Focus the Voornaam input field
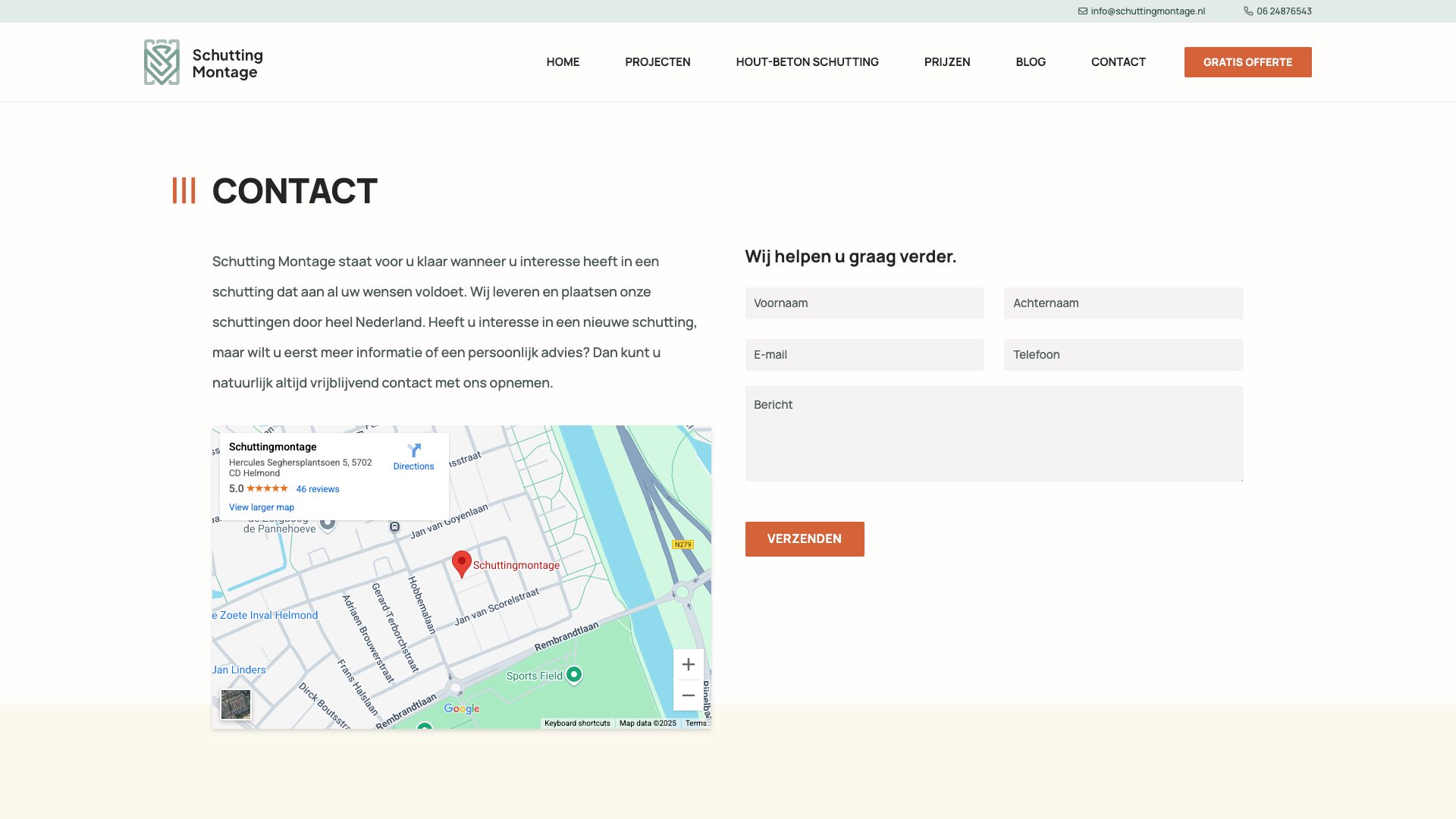 point(864,303)
